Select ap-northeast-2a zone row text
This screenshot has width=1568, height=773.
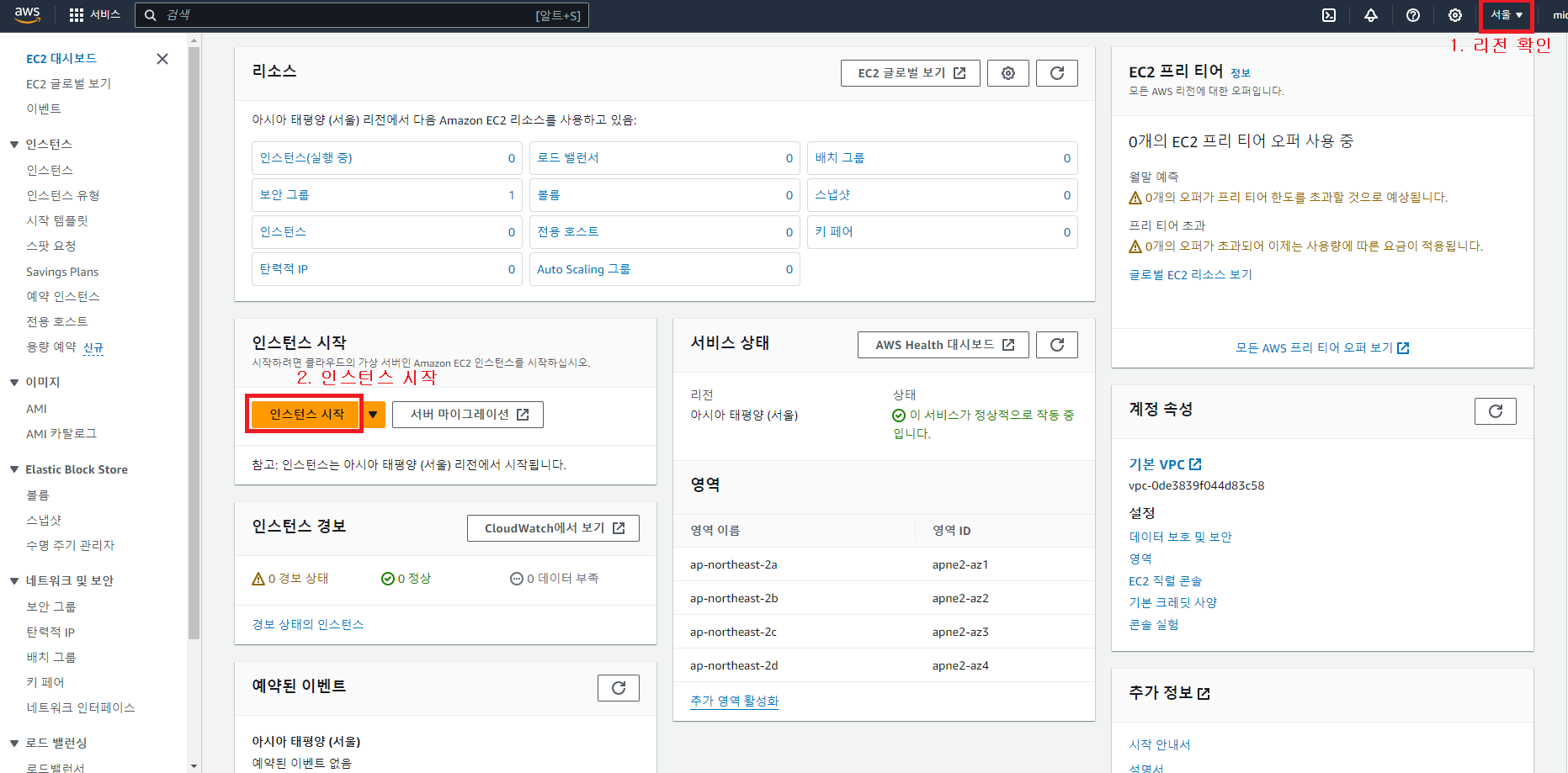[734, 565]
